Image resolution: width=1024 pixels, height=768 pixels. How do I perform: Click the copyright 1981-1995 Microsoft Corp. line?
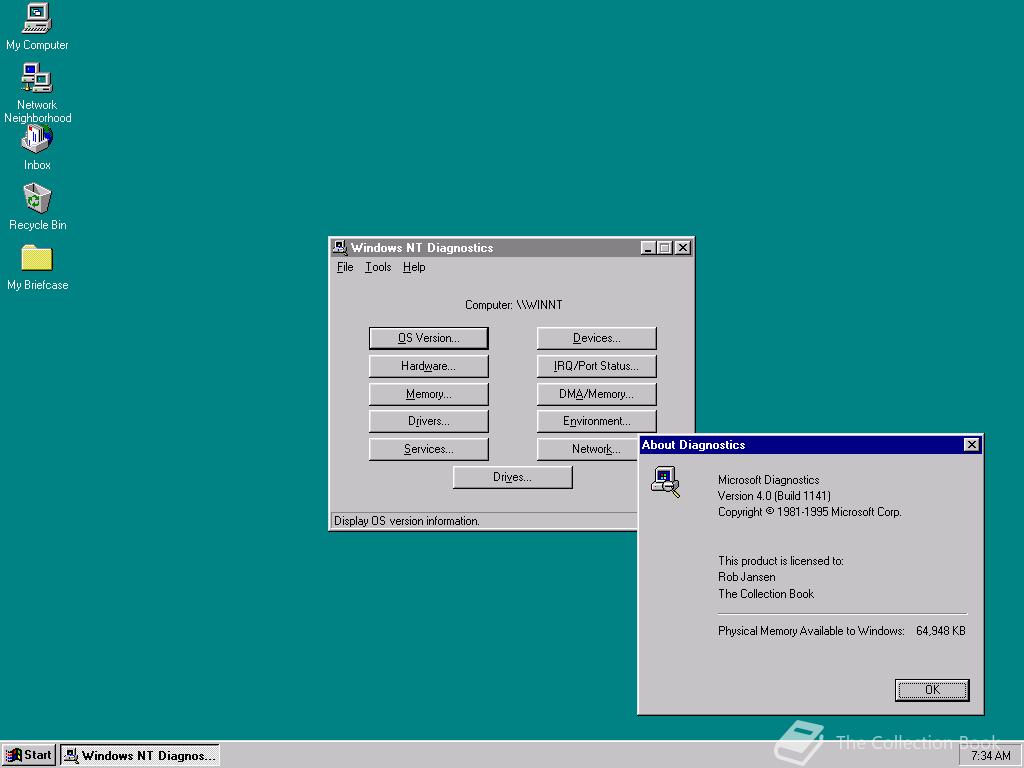[x=810, y=512]
